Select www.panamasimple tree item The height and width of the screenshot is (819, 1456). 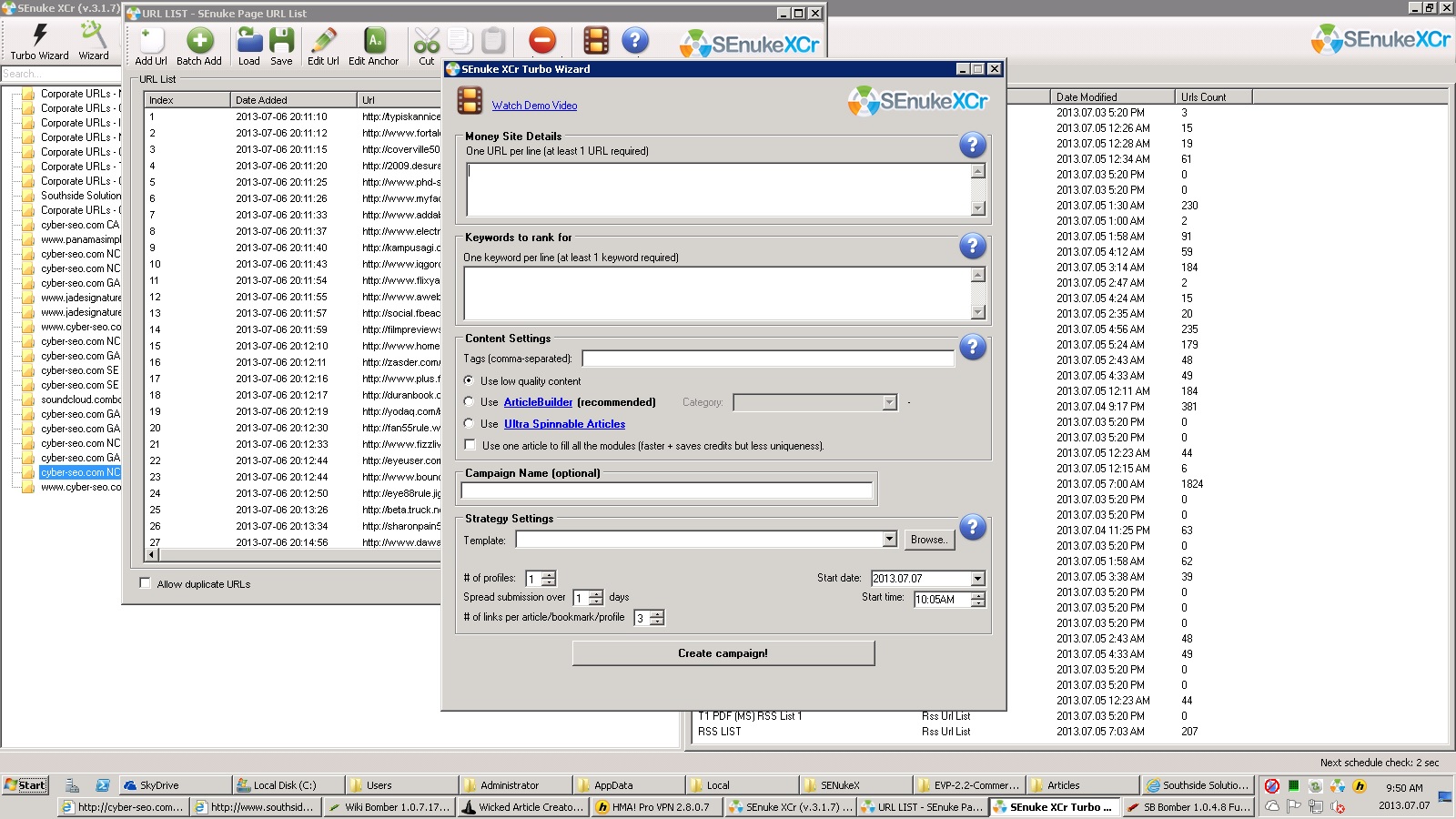point(81,239)
